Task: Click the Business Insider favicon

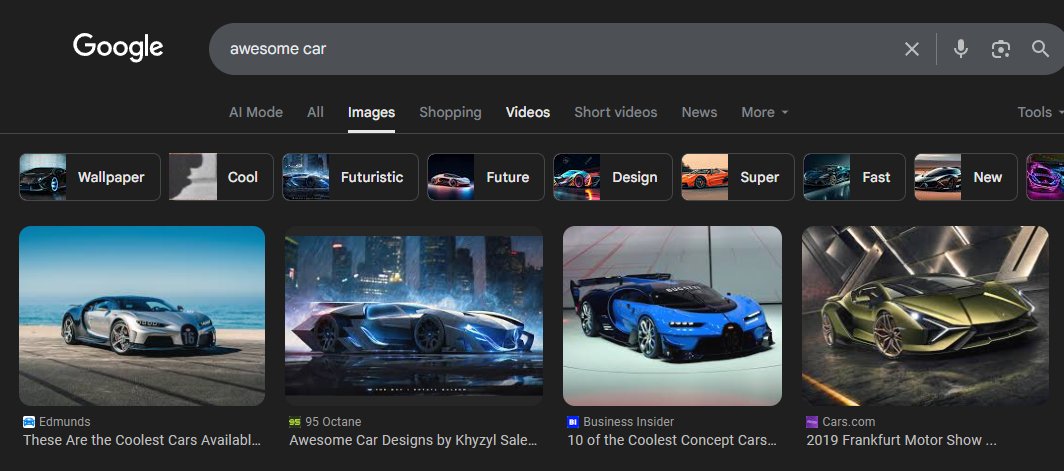Action: click(x=573, y=422)
